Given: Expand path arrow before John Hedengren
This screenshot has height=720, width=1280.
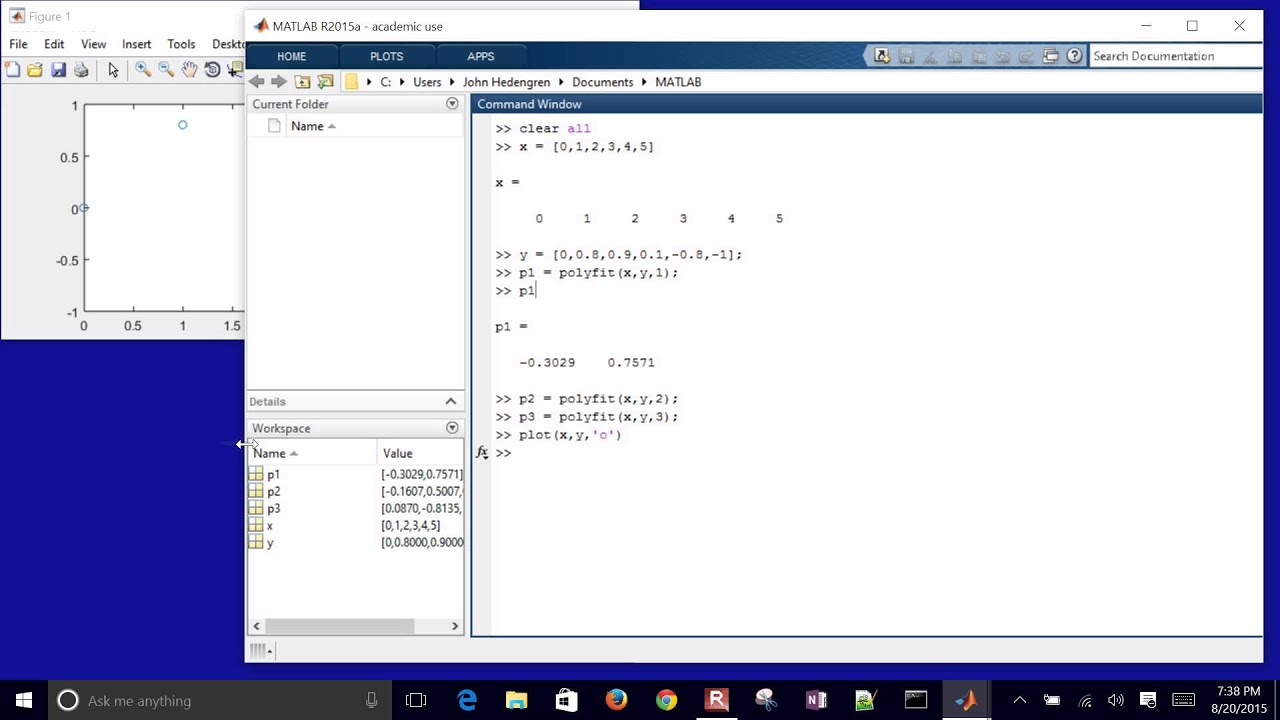Looking at the screenshot, I should click(452, 82).
